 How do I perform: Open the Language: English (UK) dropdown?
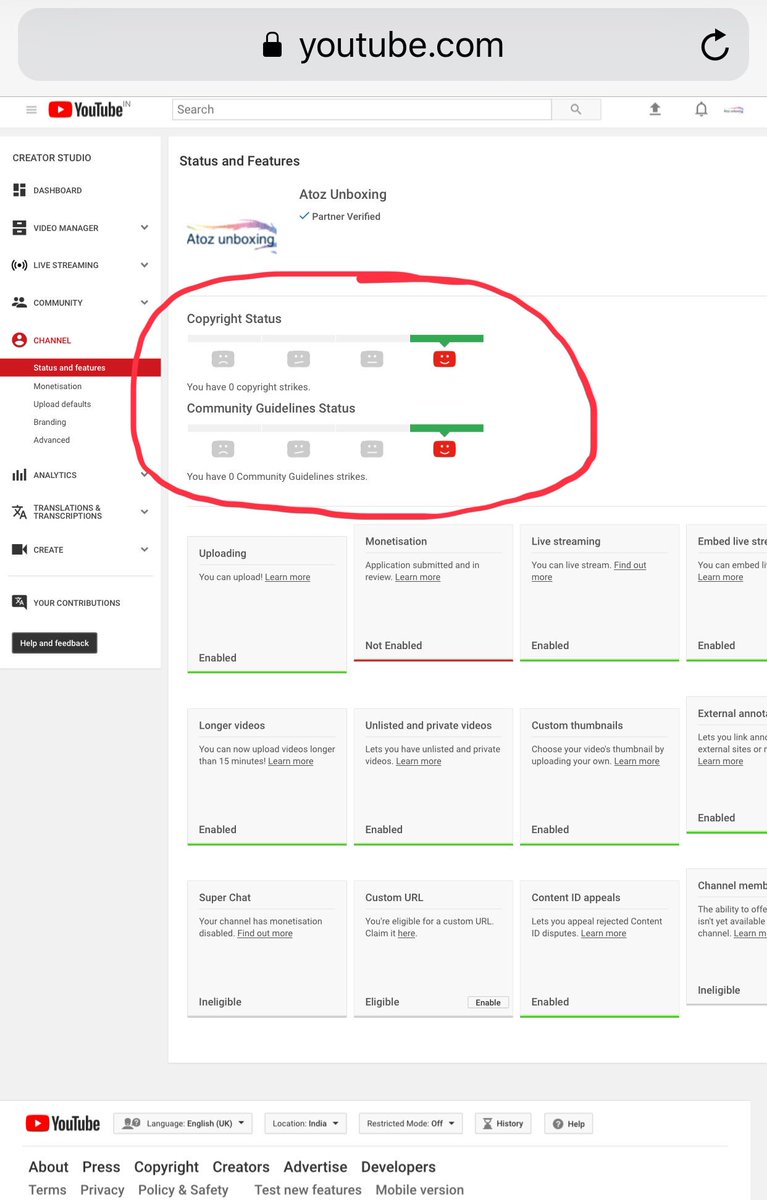[183, 1124]
